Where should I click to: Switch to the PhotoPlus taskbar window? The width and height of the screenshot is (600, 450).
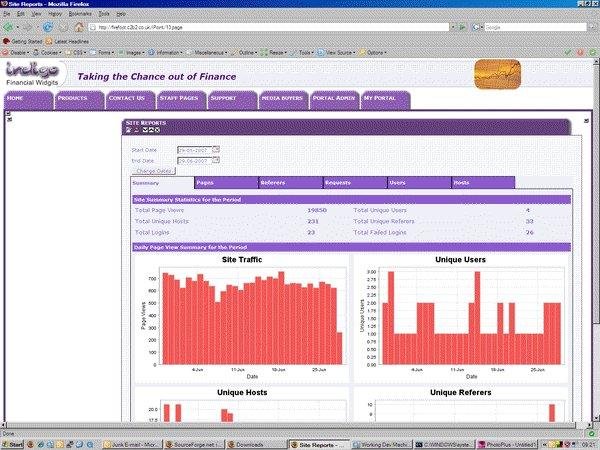[x=505, y=445]
